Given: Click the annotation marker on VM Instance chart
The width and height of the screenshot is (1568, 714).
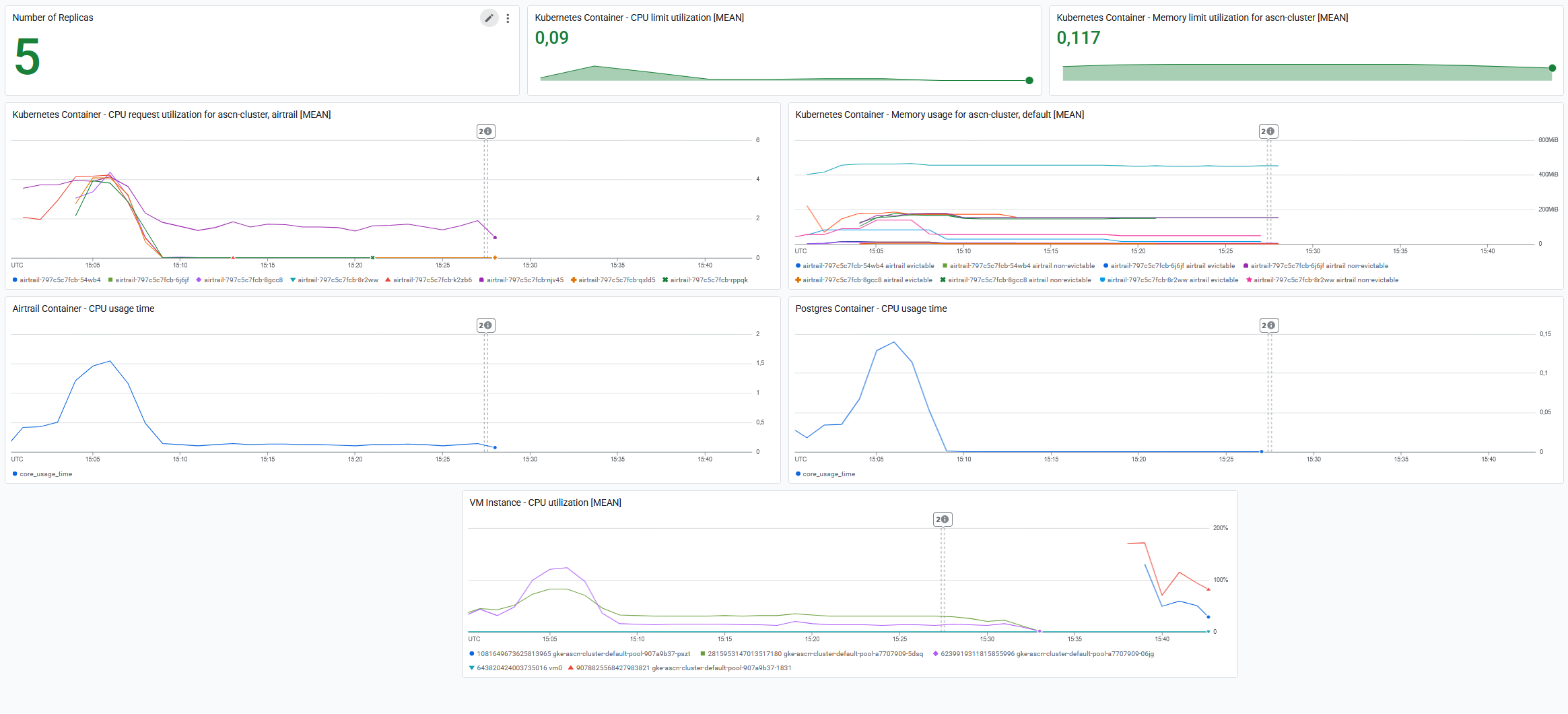Looking at the screenshot, I should click(x=943, y=519).
